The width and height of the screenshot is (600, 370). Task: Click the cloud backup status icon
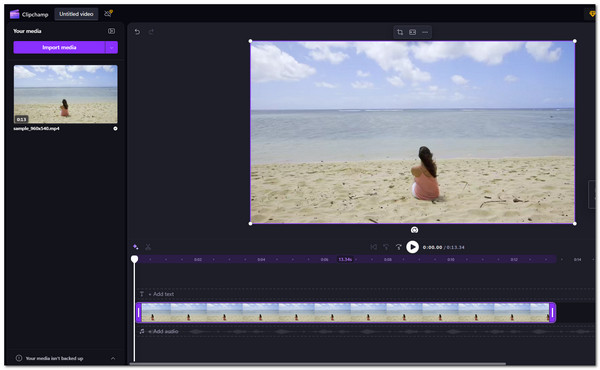pyautogui.click(x=108, y=13)
